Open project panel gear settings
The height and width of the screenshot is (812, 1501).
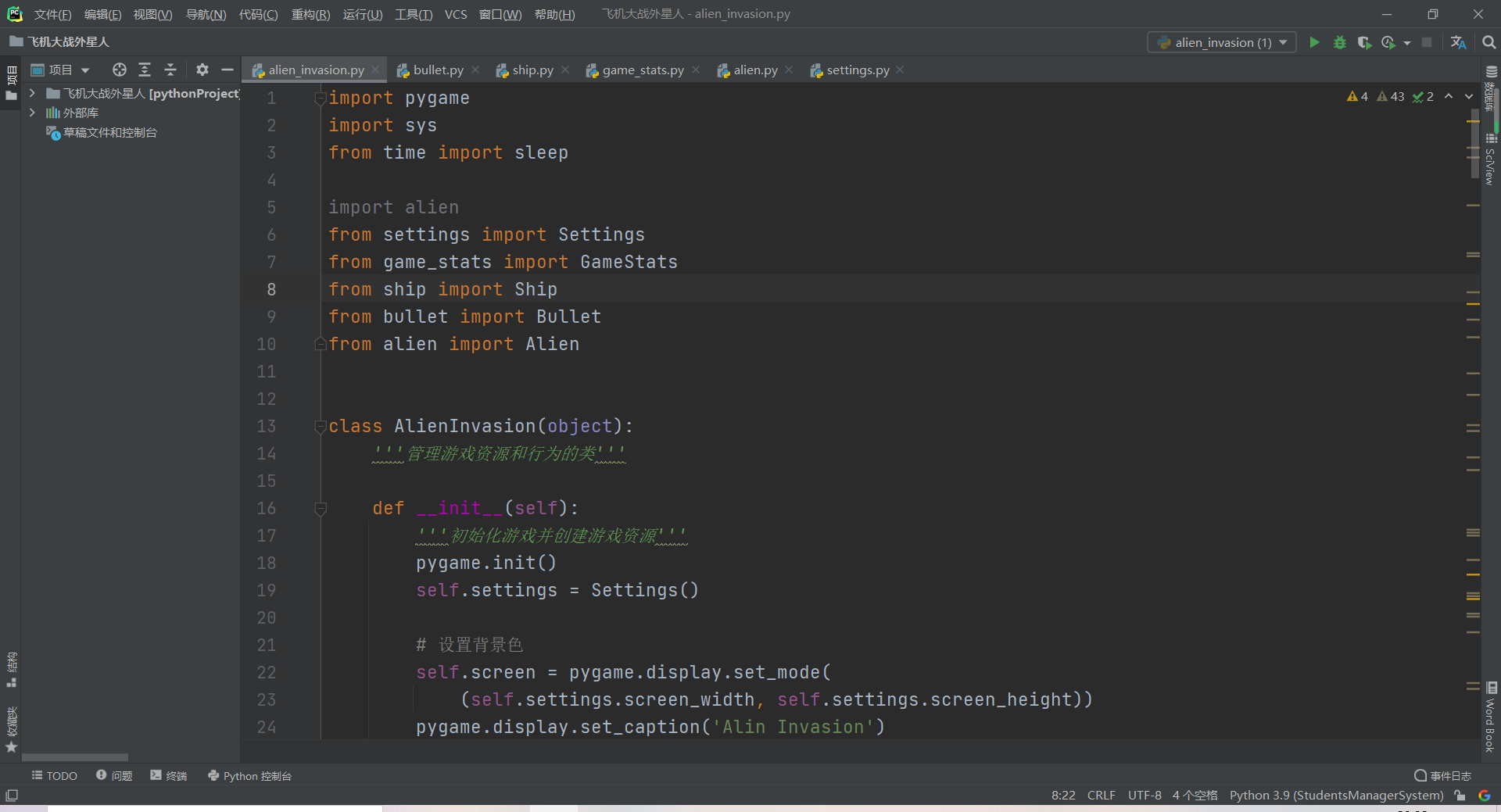click(x=202, y=70)
